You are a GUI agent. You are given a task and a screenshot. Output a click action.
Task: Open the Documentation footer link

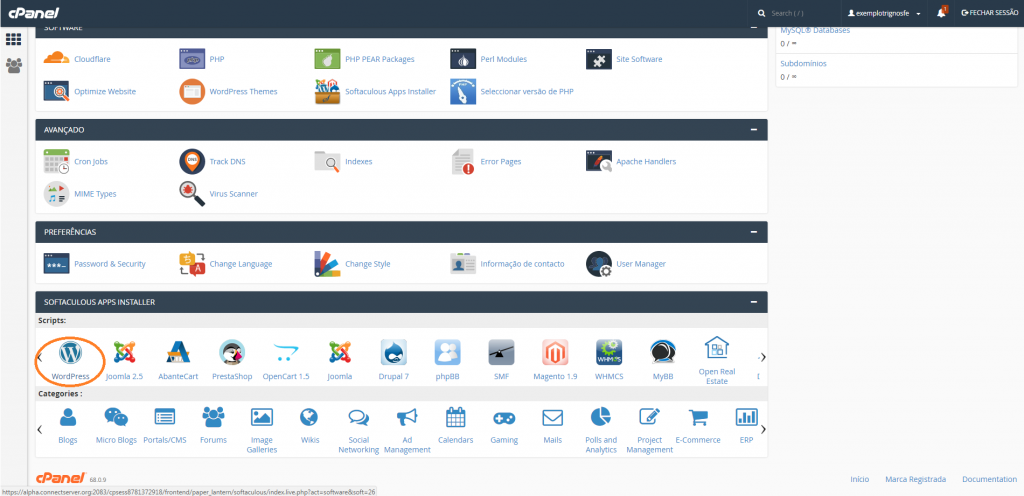pos(989,479)
